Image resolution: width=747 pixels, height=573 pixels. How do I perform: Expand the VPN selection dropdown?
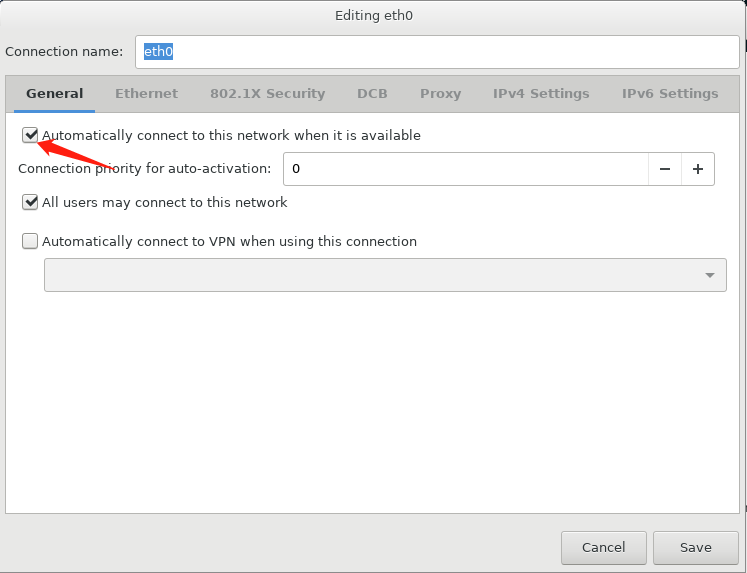(x=385, y=275)
